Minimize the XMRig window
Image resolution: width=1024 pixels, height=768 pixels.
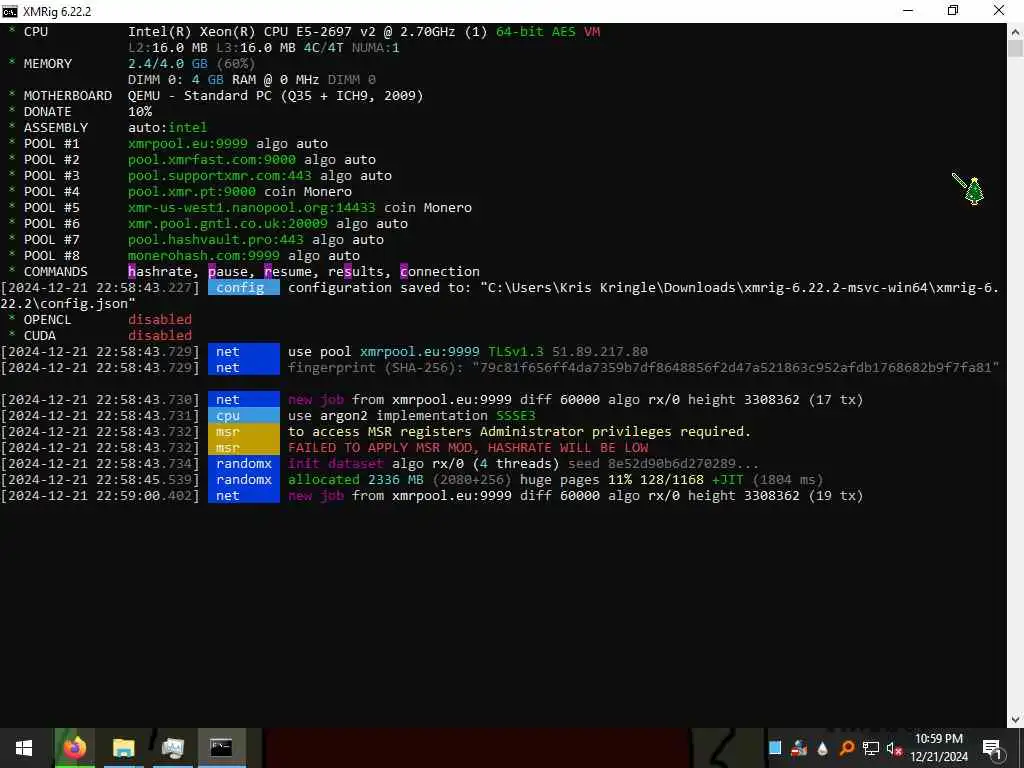(x=908, y=10)
